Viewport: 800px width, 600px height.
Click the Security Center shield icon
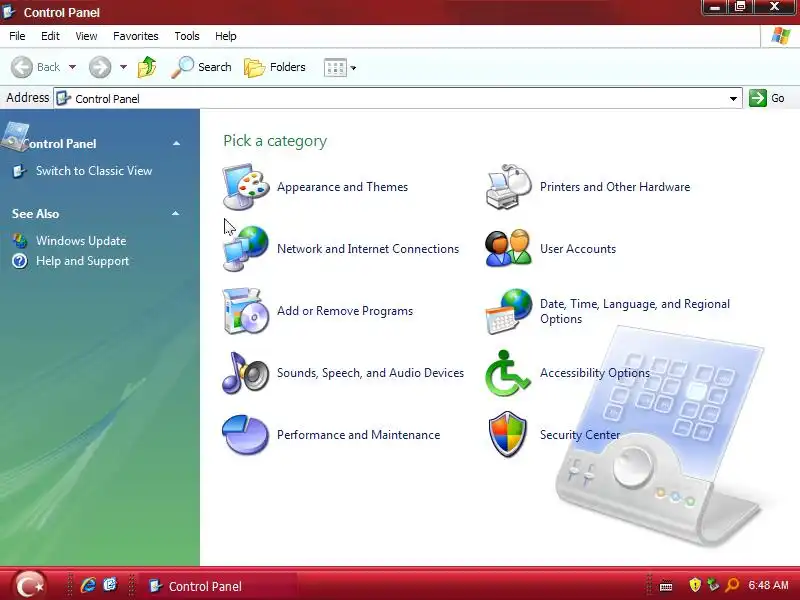[x=508, y=435]
